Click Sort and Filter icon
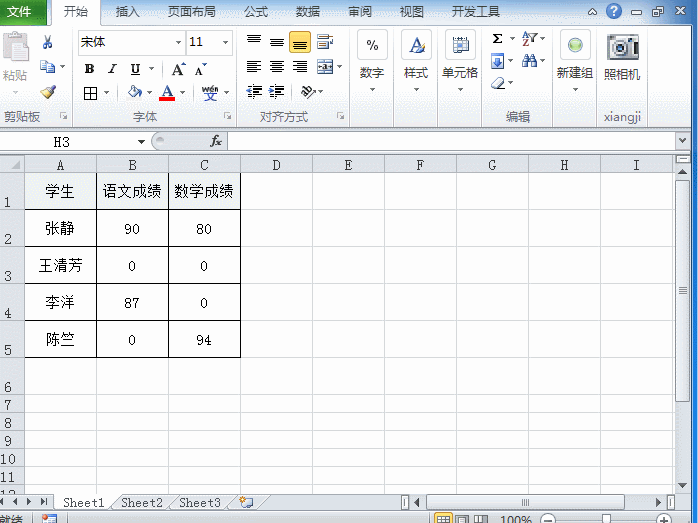This screenshot has width=698, height=523. 529,38
